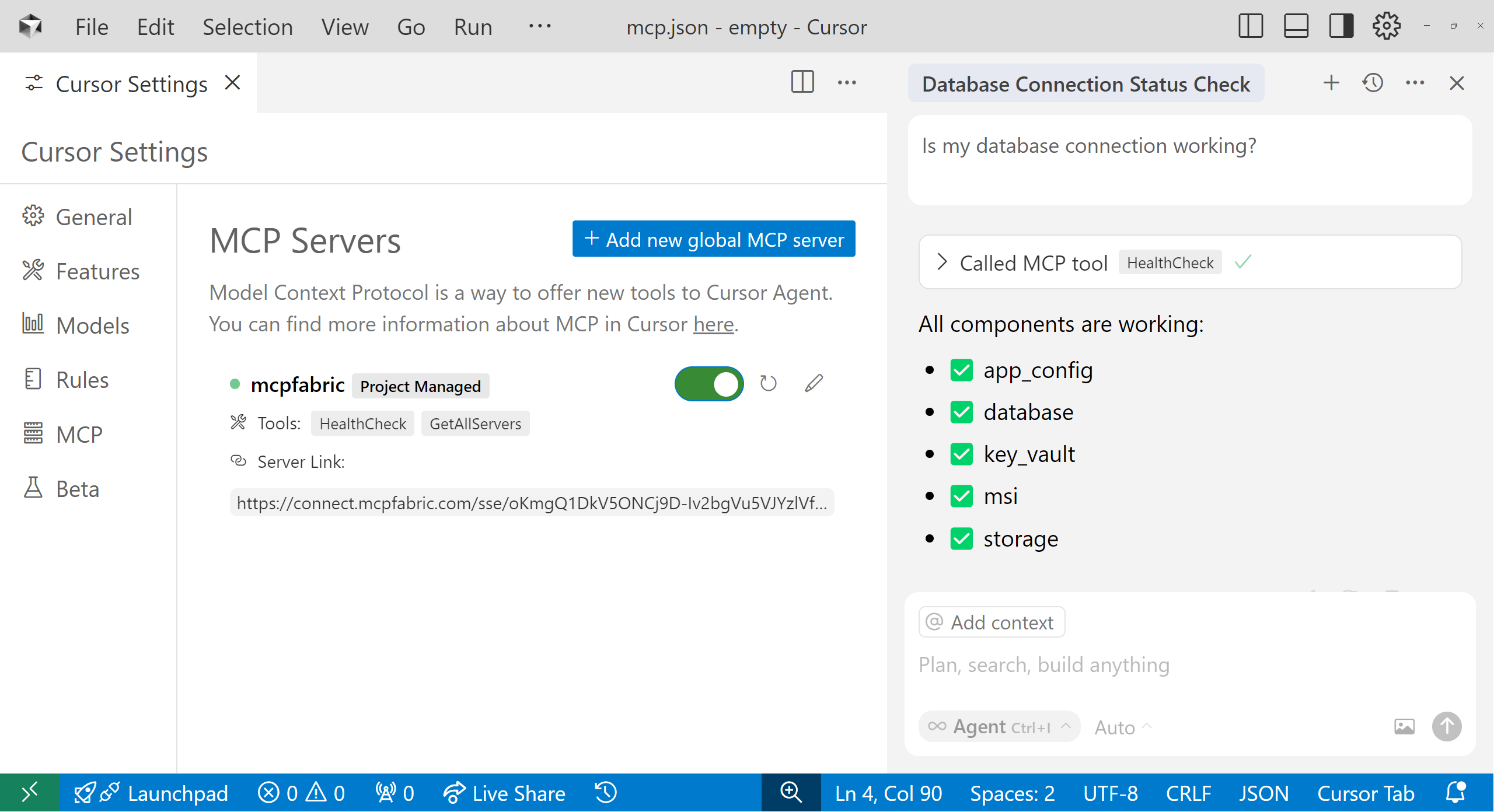Open notifications bell in the status bar
This screenshot has width=1494, height=812.
tap(1457, 793)
